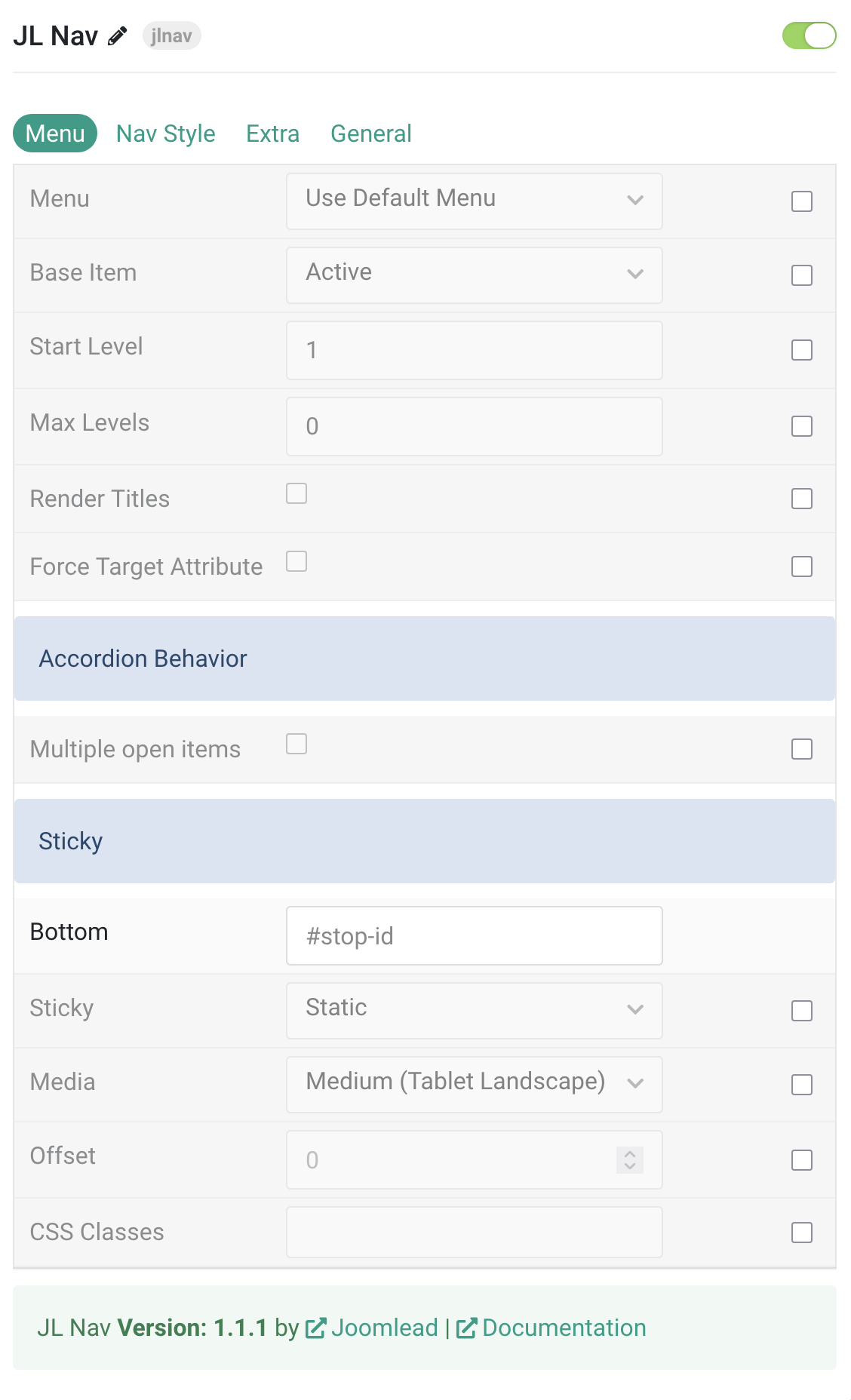
Task: Check the override checkbox in the CSS Classes row
Action: (x=802, y=1233)
